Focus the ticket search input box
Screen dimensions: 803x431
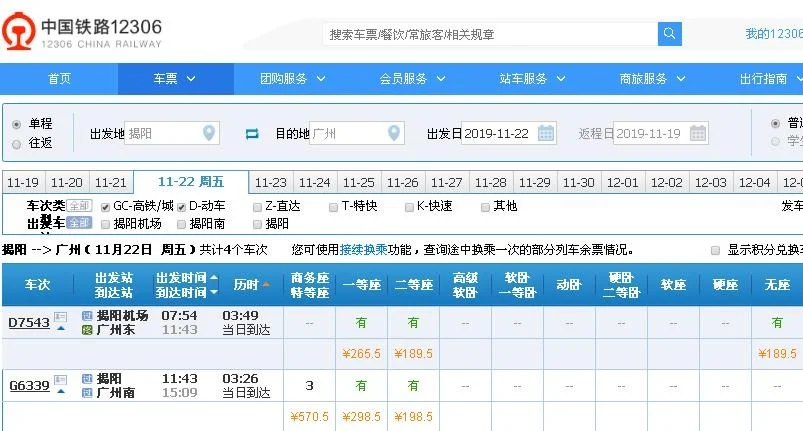pos(490,34)
